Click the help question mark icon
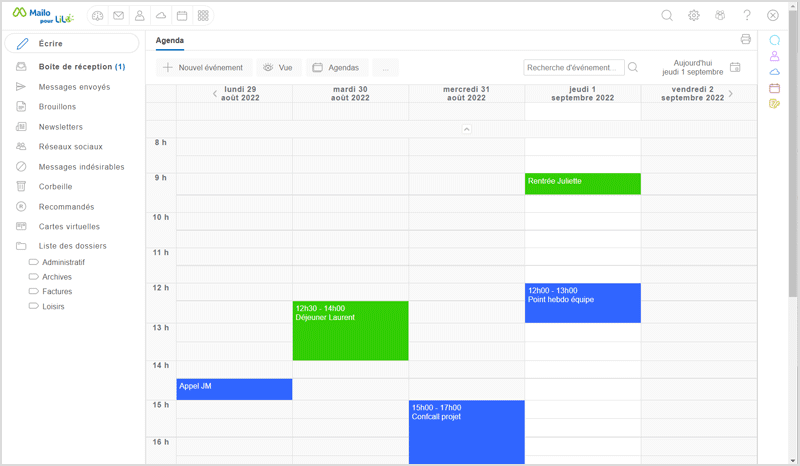 (x=746, y=16)
